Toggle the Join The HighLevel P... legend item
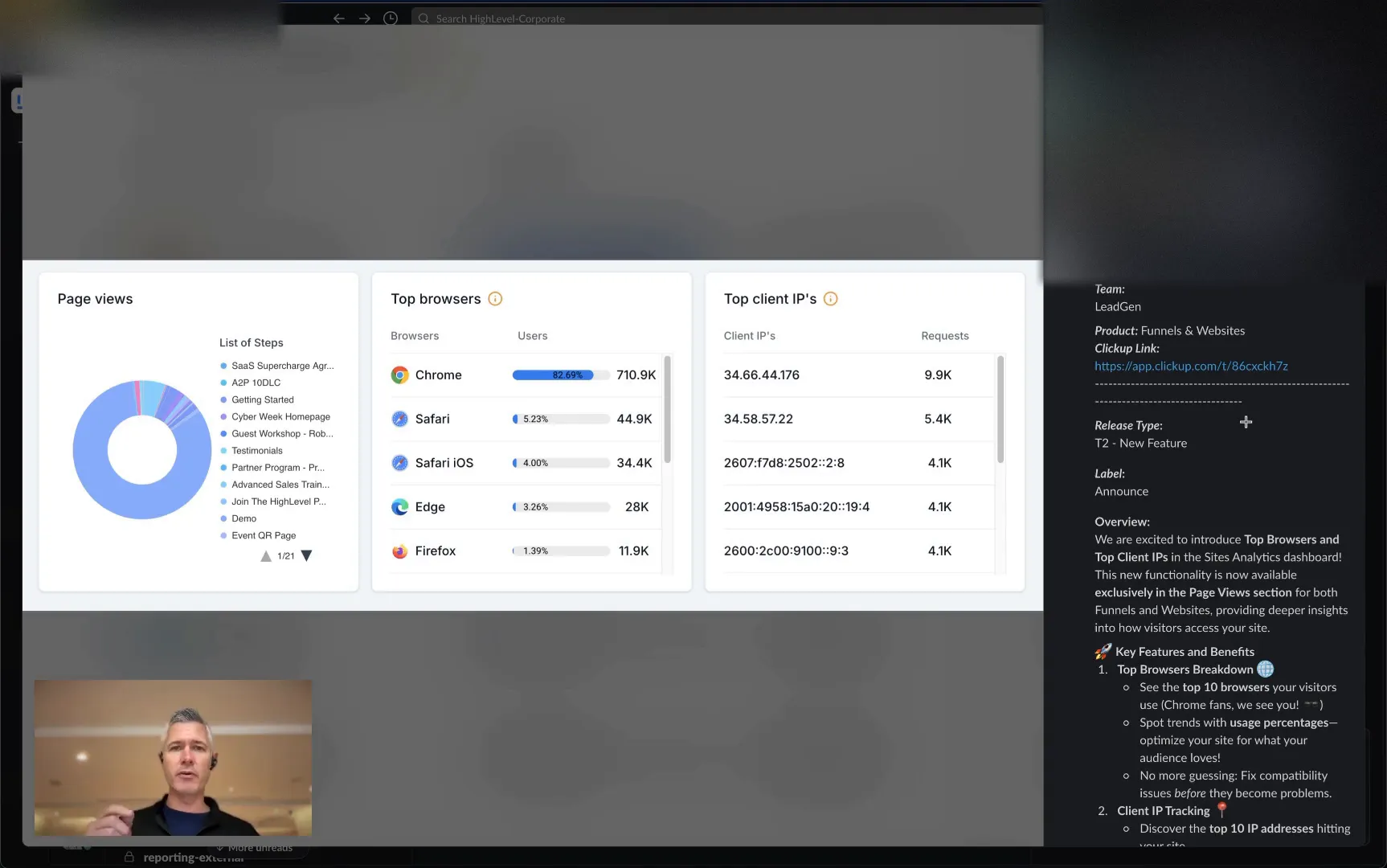The height and width of the screenshot is (868, 1387). [273, 502]
